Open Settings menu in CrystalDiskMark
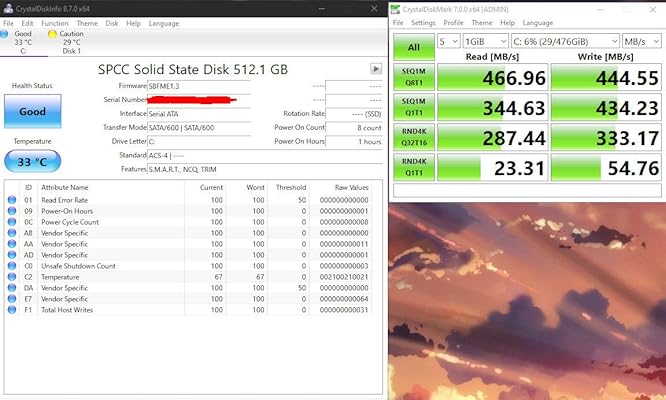The width and height of the screenshot is (666, 400). click(x=423, y=23)
